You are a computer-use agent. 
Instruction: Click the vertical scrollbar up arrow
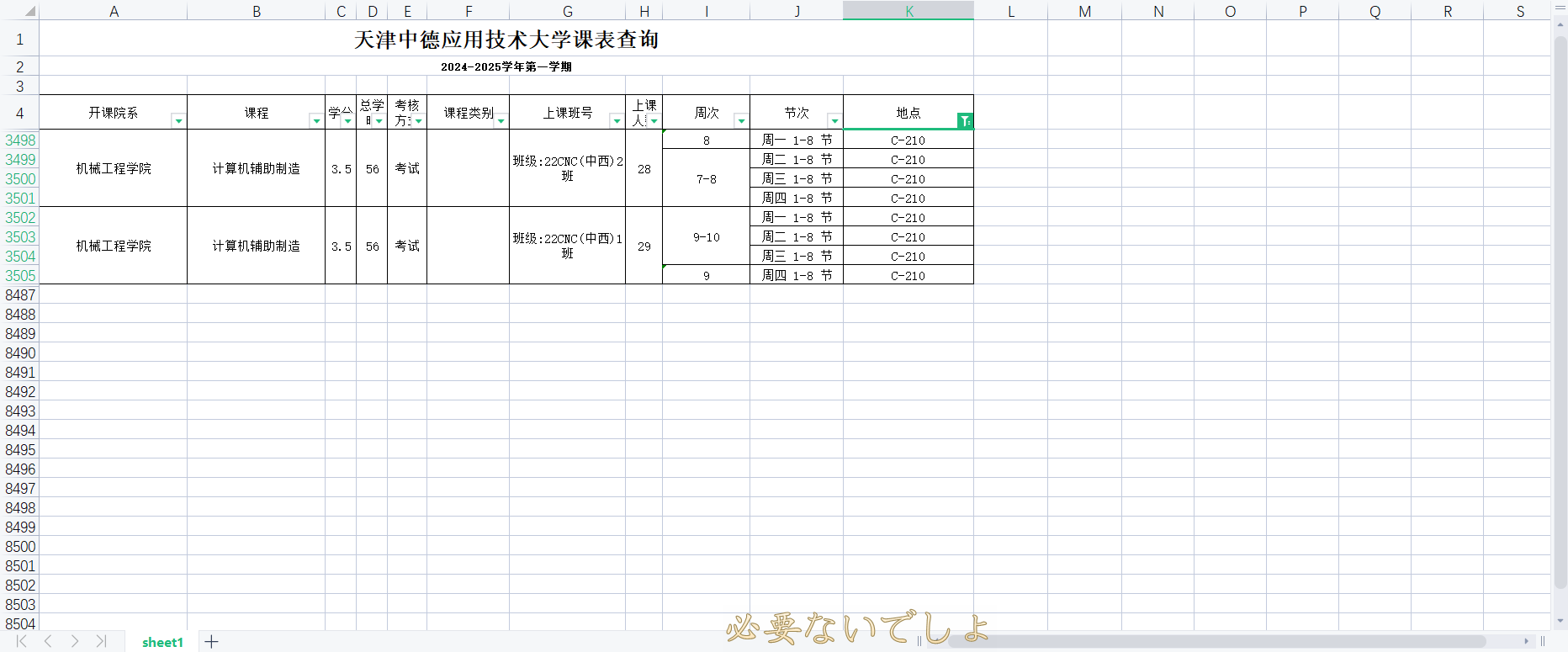pyautogui.click(x=1560, y=26)
